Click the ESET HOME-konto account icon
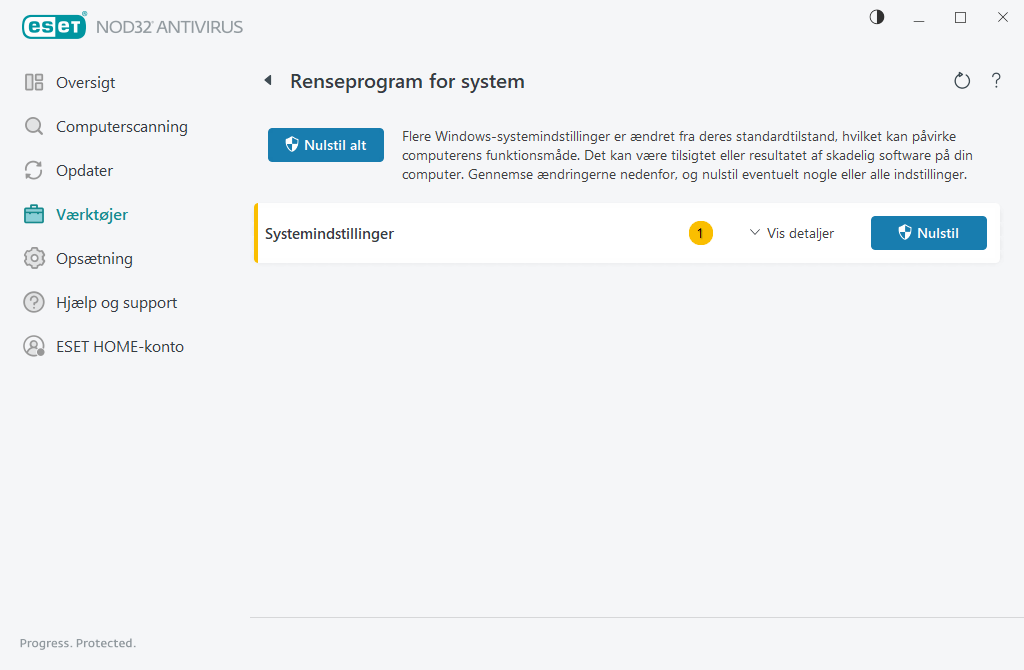This screenshot has width=1024, height=670. tap(33, 346)
